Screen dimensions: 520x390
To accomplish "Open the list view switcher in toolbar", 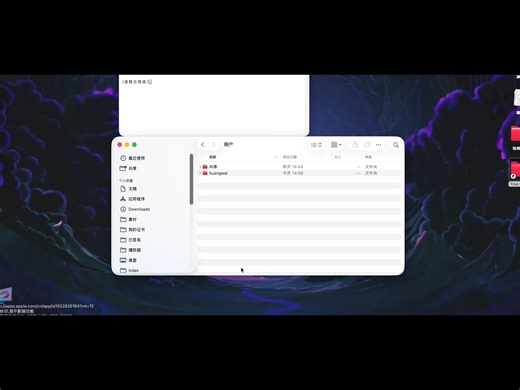I will click(316, 145).
